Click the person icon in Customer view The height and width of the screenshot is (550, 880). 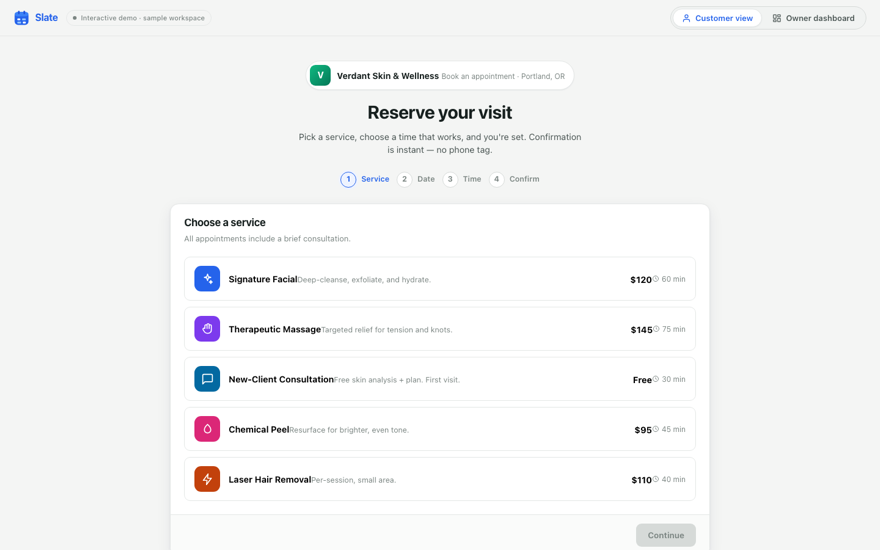pyautogui.click(x=686, y=18)
